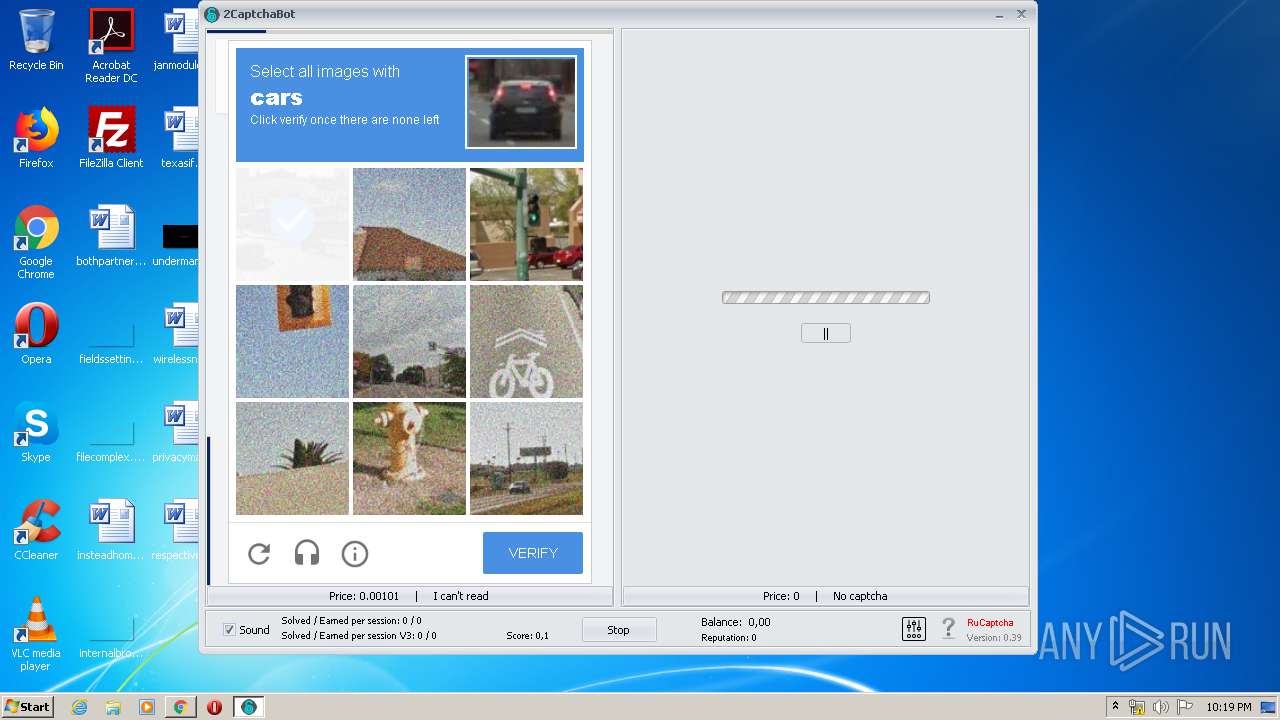Click the audio challenge headphones icon

306,553
